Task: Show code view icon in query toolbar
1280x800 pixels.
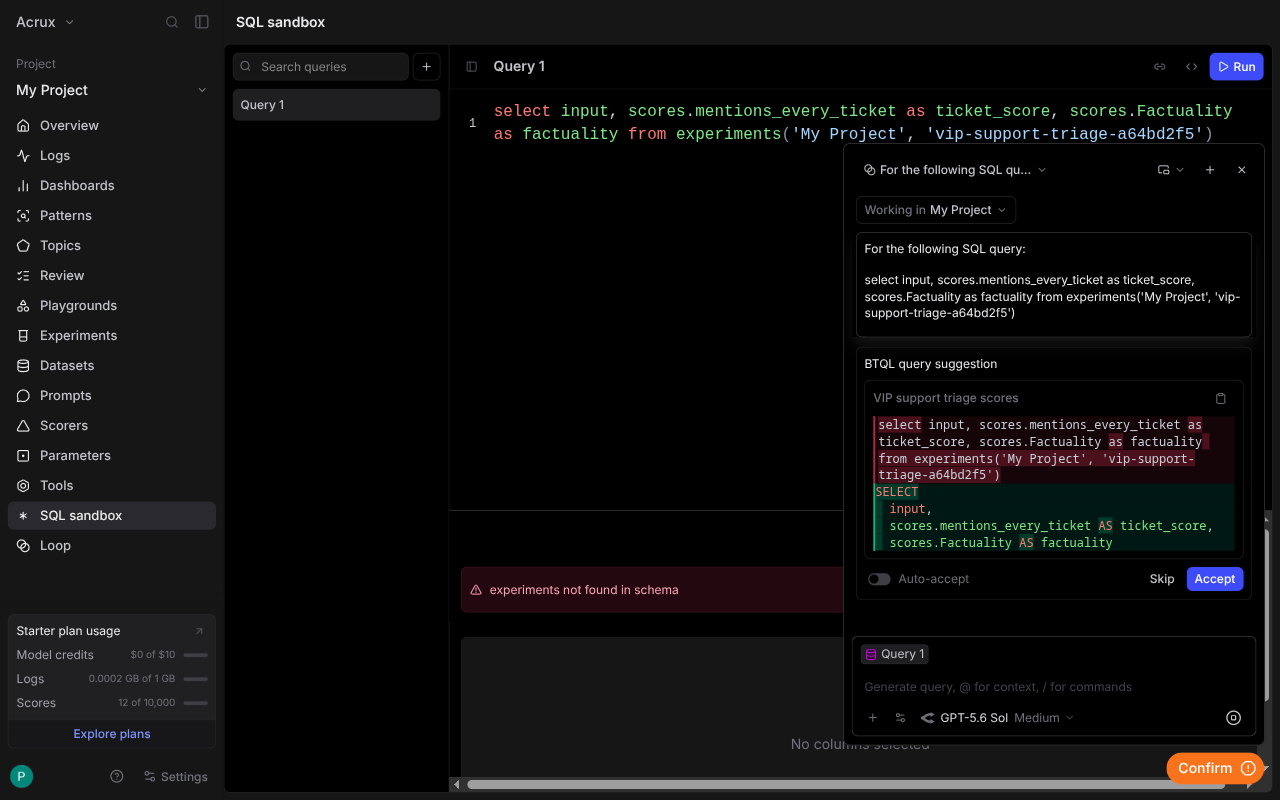Action: (x=1191, y=67)
